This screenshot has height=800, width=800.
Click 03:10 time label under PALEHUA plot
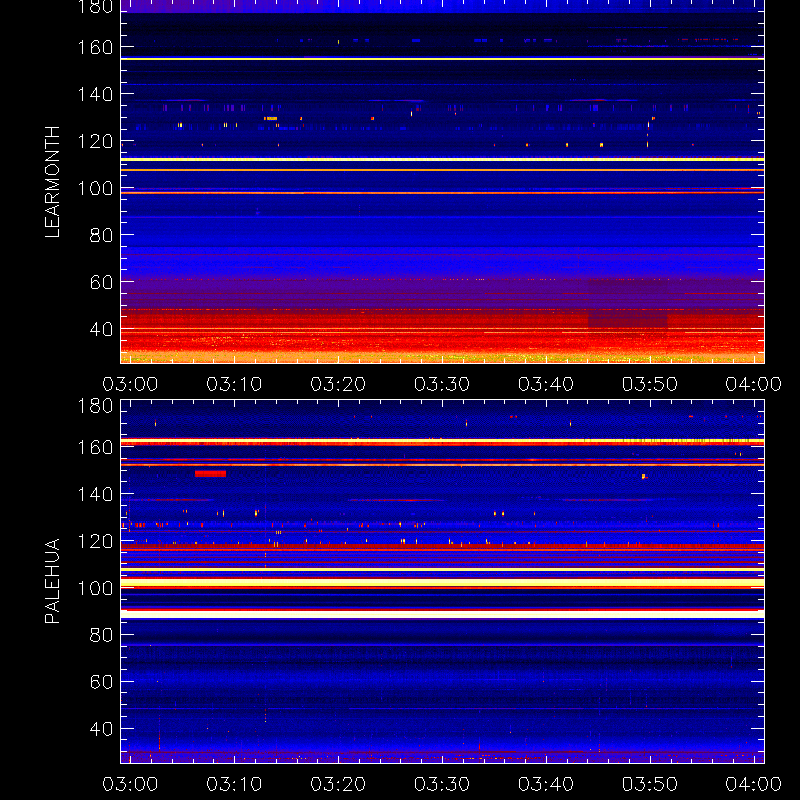coord(234,784)
